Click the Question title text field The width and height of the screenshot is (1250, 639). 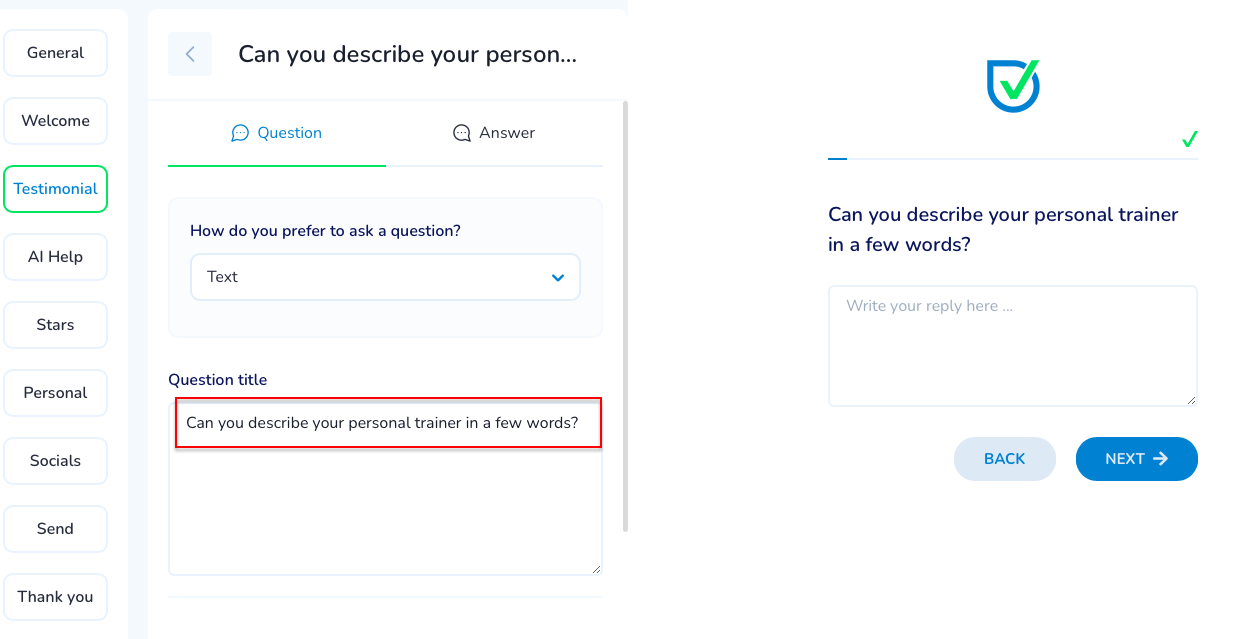(388, 423)
